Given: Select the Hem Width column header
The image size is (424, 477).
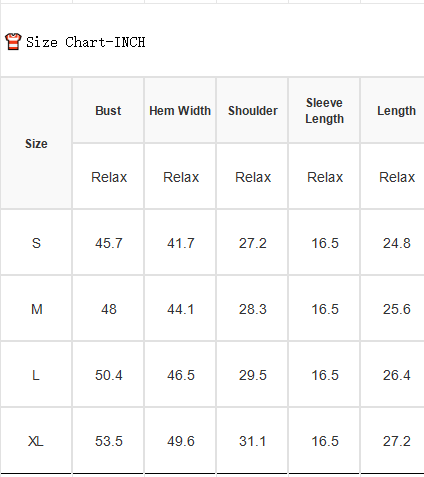Looking at the screenshot, I should tap(180, 111).
